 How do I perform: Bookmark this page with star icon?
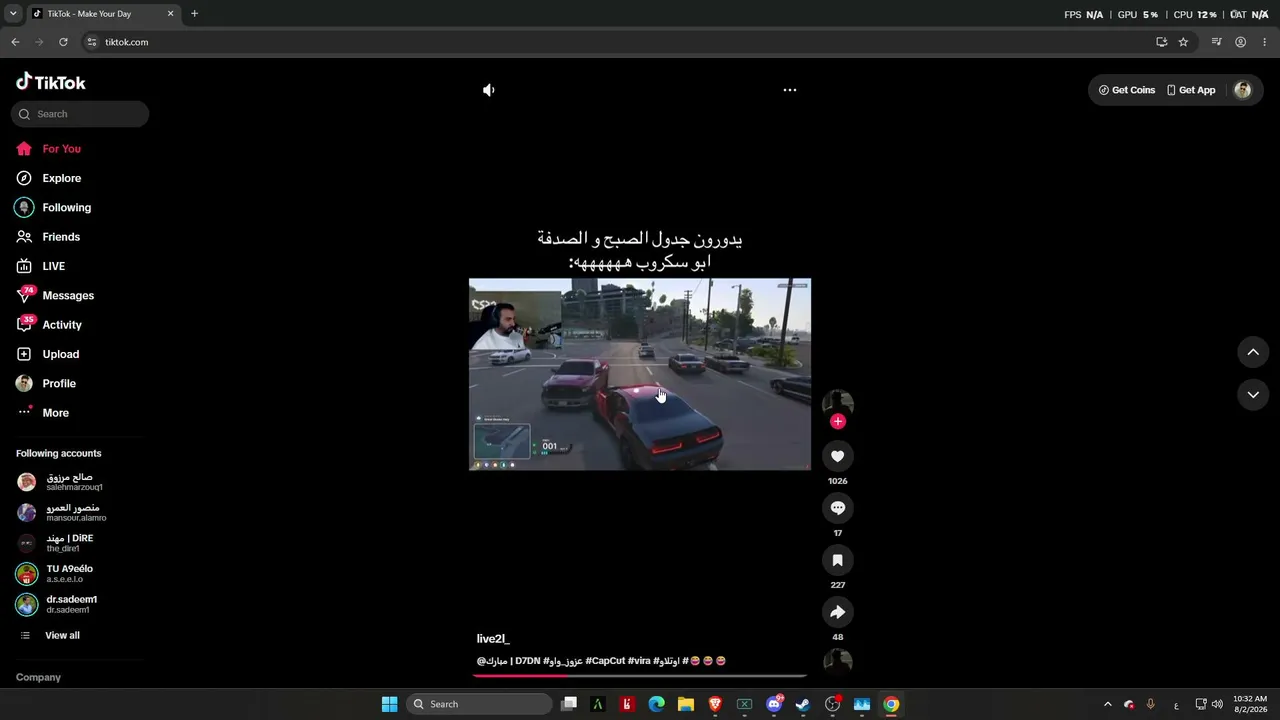[x=1183, y=42]
